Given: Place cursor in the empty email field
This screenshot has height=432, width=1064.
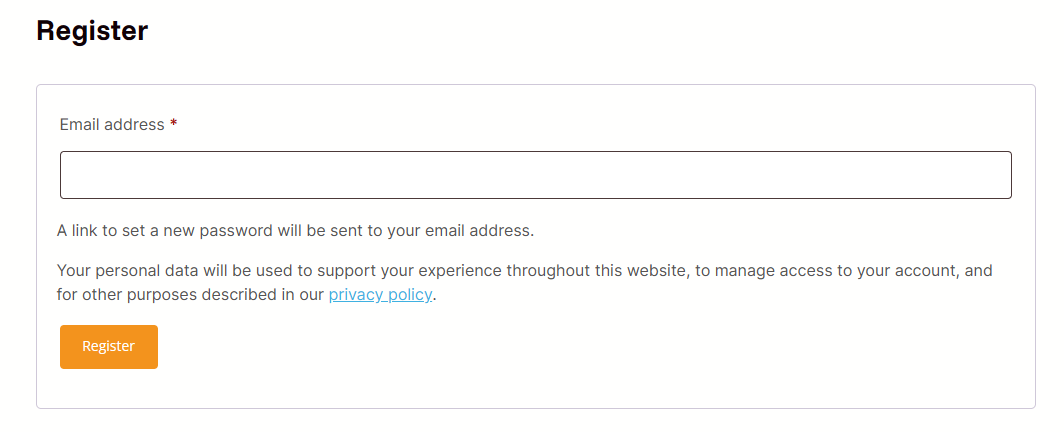Looking at the screenshot, I should click(x=535, y=175).
